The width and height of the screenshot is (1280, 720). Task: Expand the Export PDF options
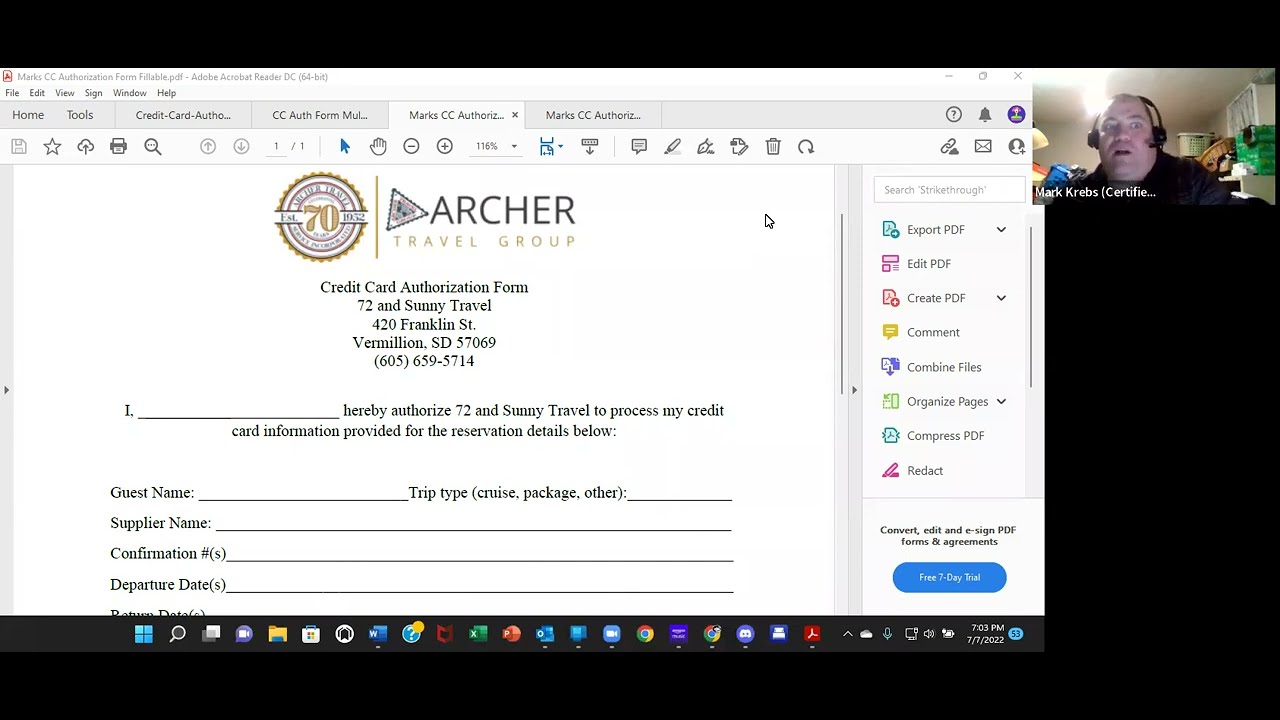pyautogui.click(x=1001, y=230)
